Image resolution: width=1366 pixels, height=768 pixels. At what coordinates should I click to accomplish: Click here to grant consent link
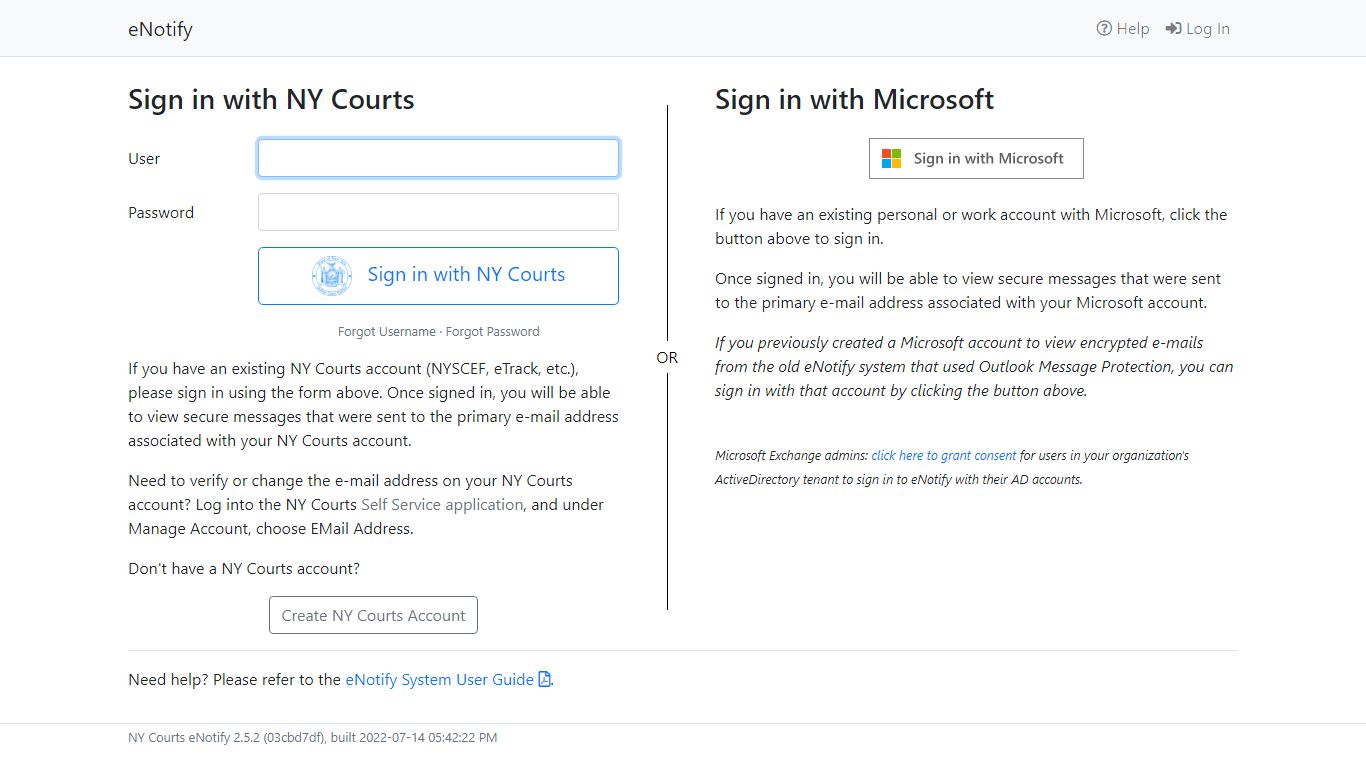pos(944,455)
